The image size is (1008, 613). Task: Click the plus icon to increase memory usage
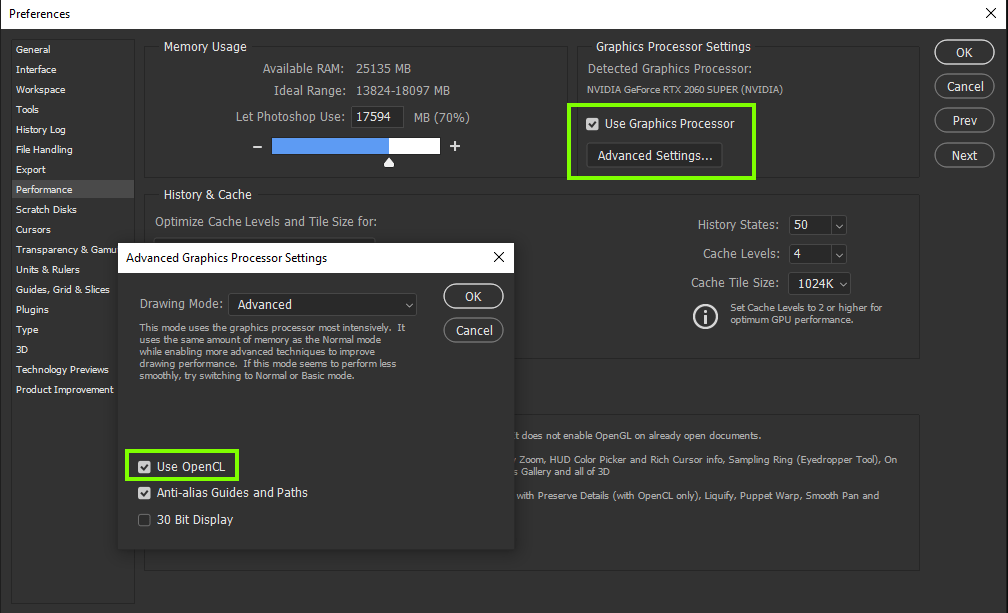tap(454, 145)
